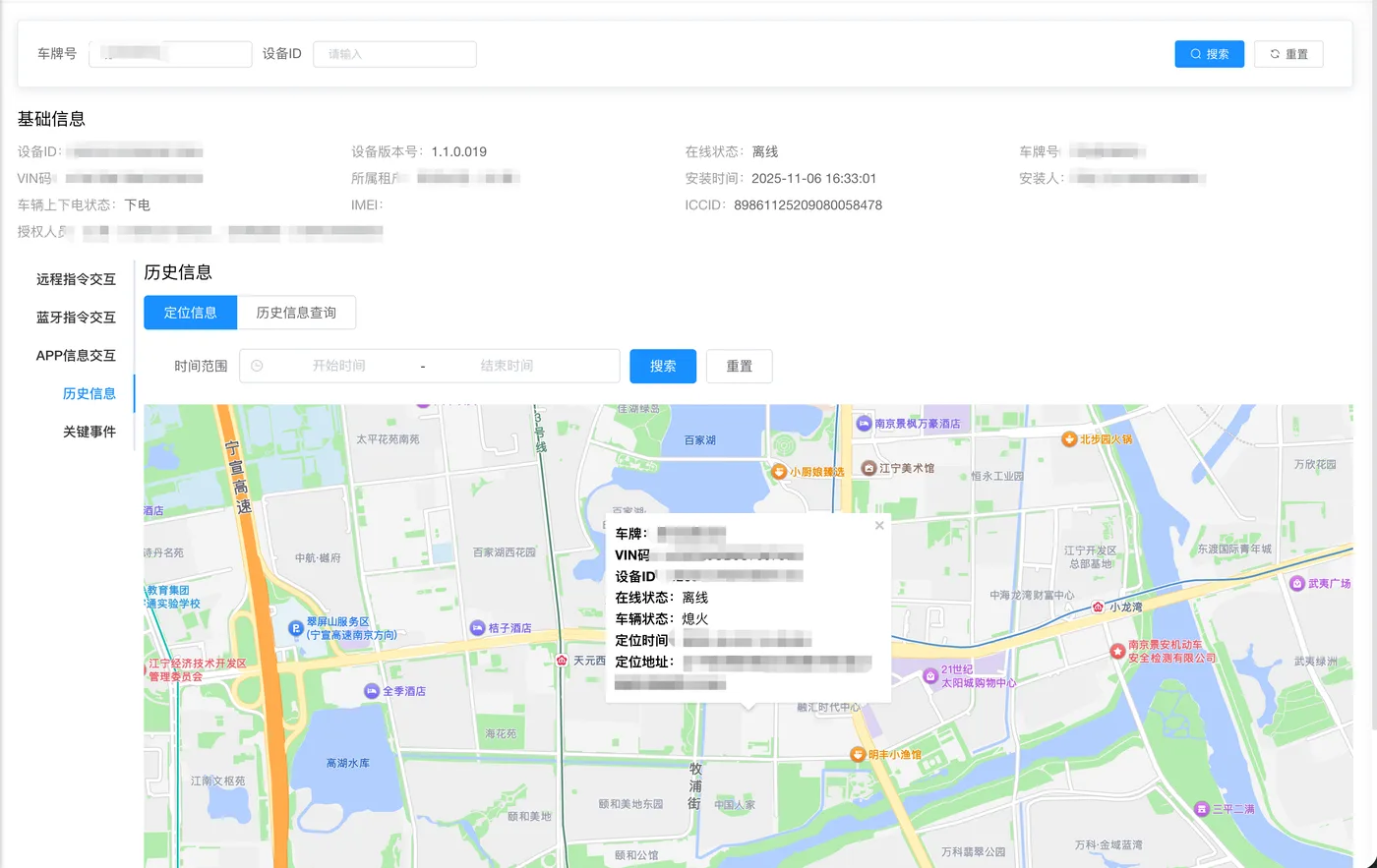Click the 天元西 metro station icon

pyautogui.click(x=562, y=661)
